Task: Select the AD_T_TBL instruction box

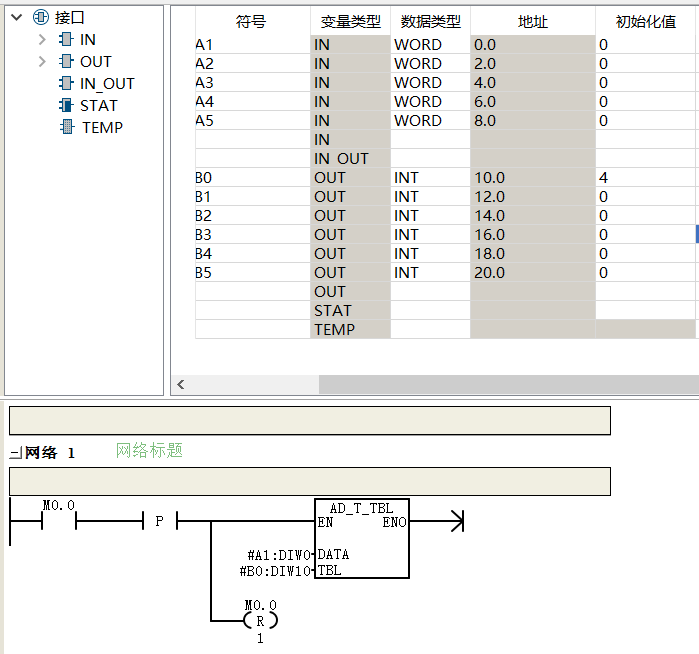Action: pos(362,539)
